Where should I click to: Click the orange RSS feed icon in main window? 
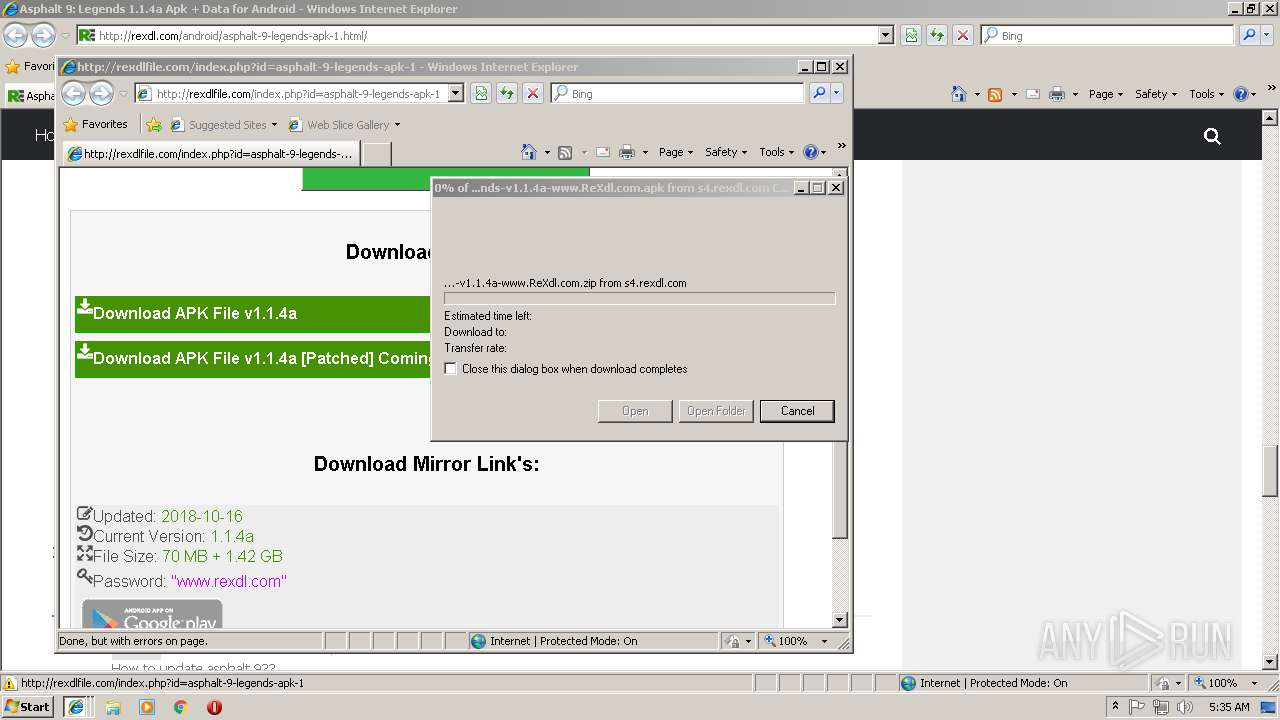(995, 94)
